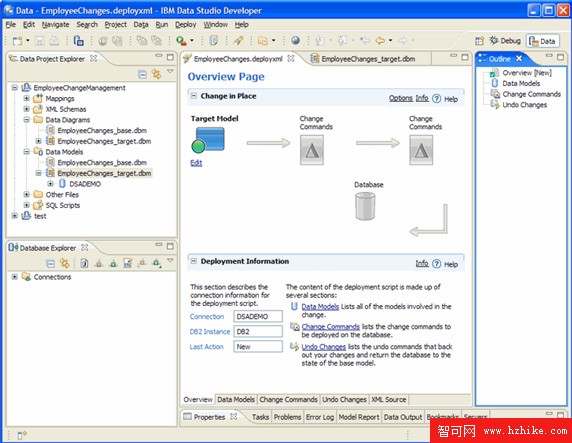Switch to the XML Source tab

389,400
